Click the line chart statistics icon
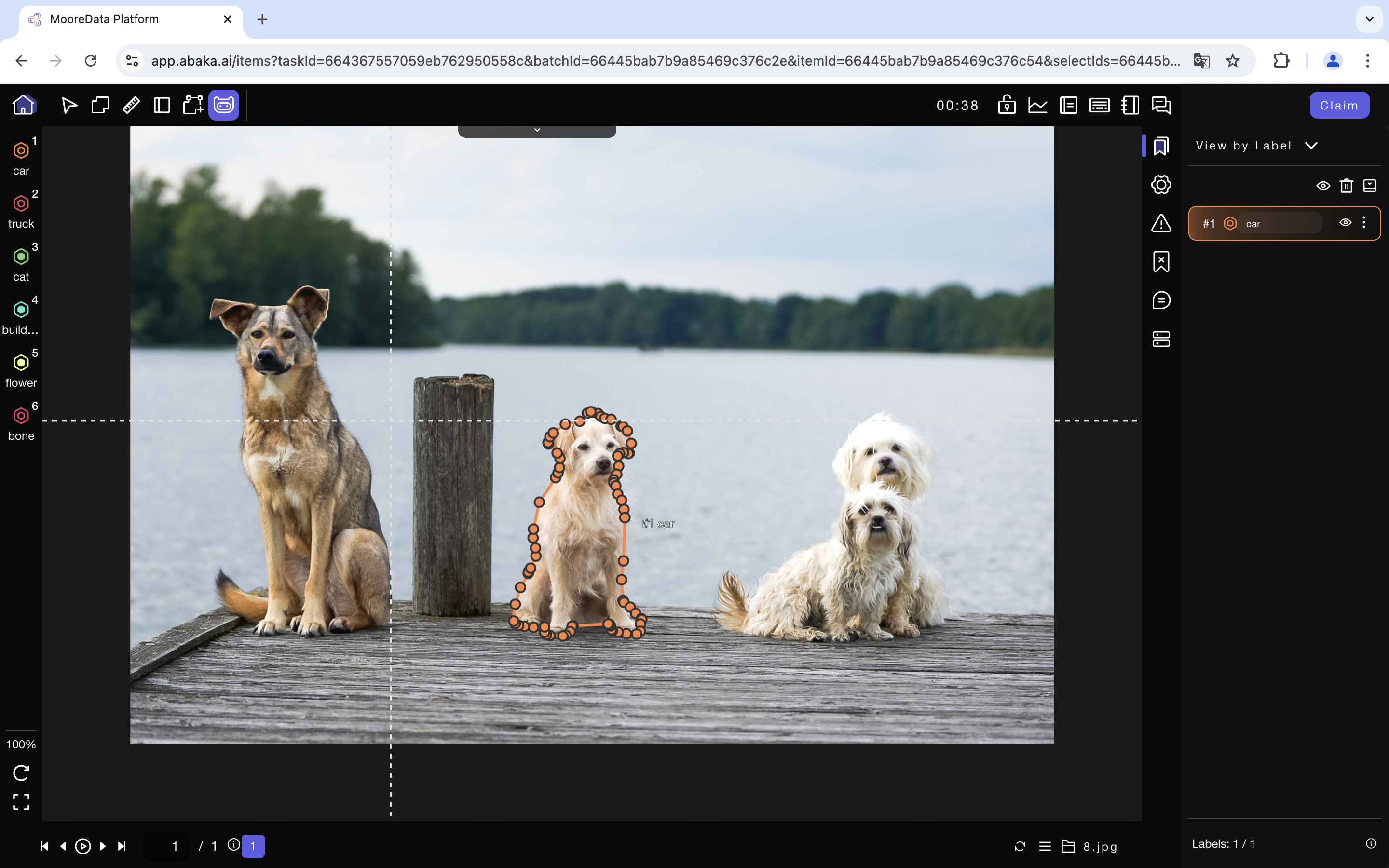The image size is (1389, 868). [x=1038, y=105]
